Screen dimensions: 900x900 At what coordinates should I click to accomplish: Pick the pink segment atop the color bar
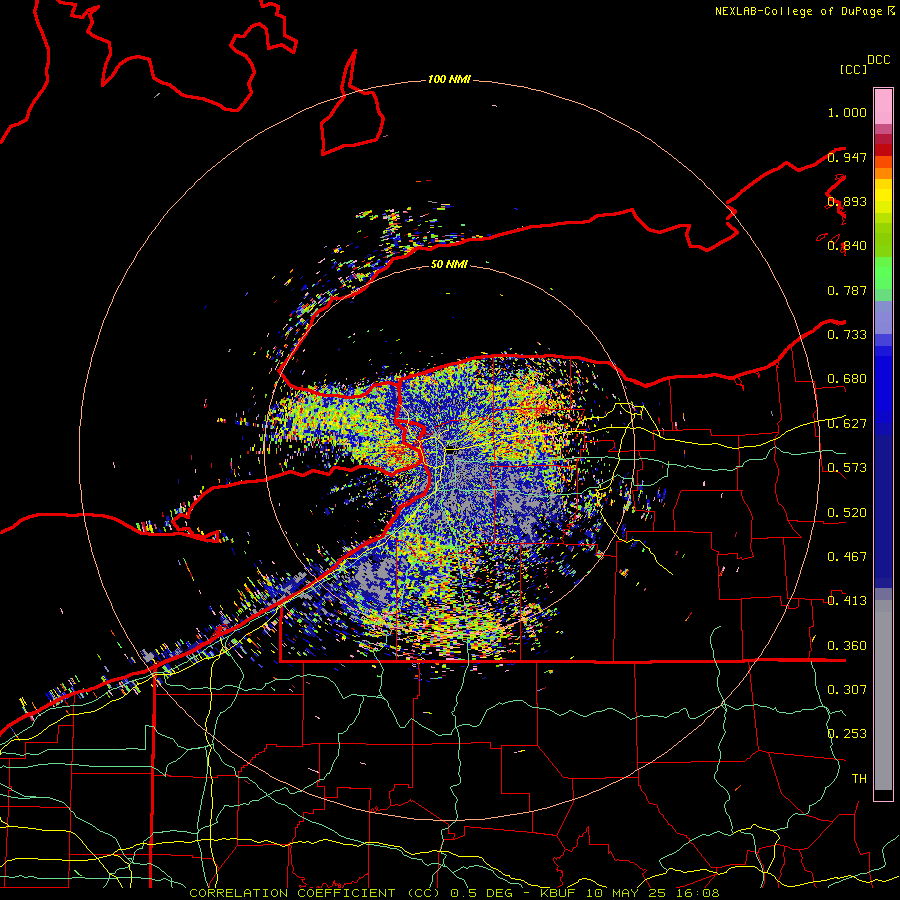pos(883,107)
